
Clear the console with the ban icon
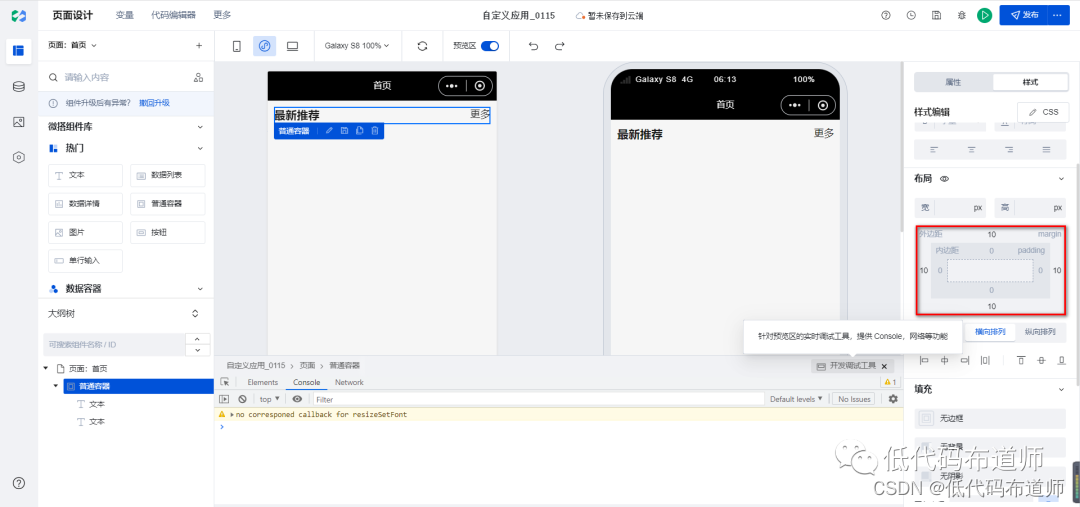pos(242,399)
